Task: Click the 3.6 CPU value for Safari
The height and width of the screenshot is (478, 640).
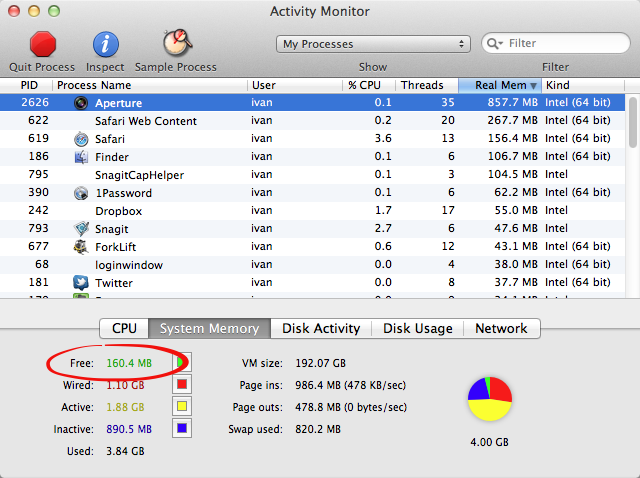Action: coord(383,138)
